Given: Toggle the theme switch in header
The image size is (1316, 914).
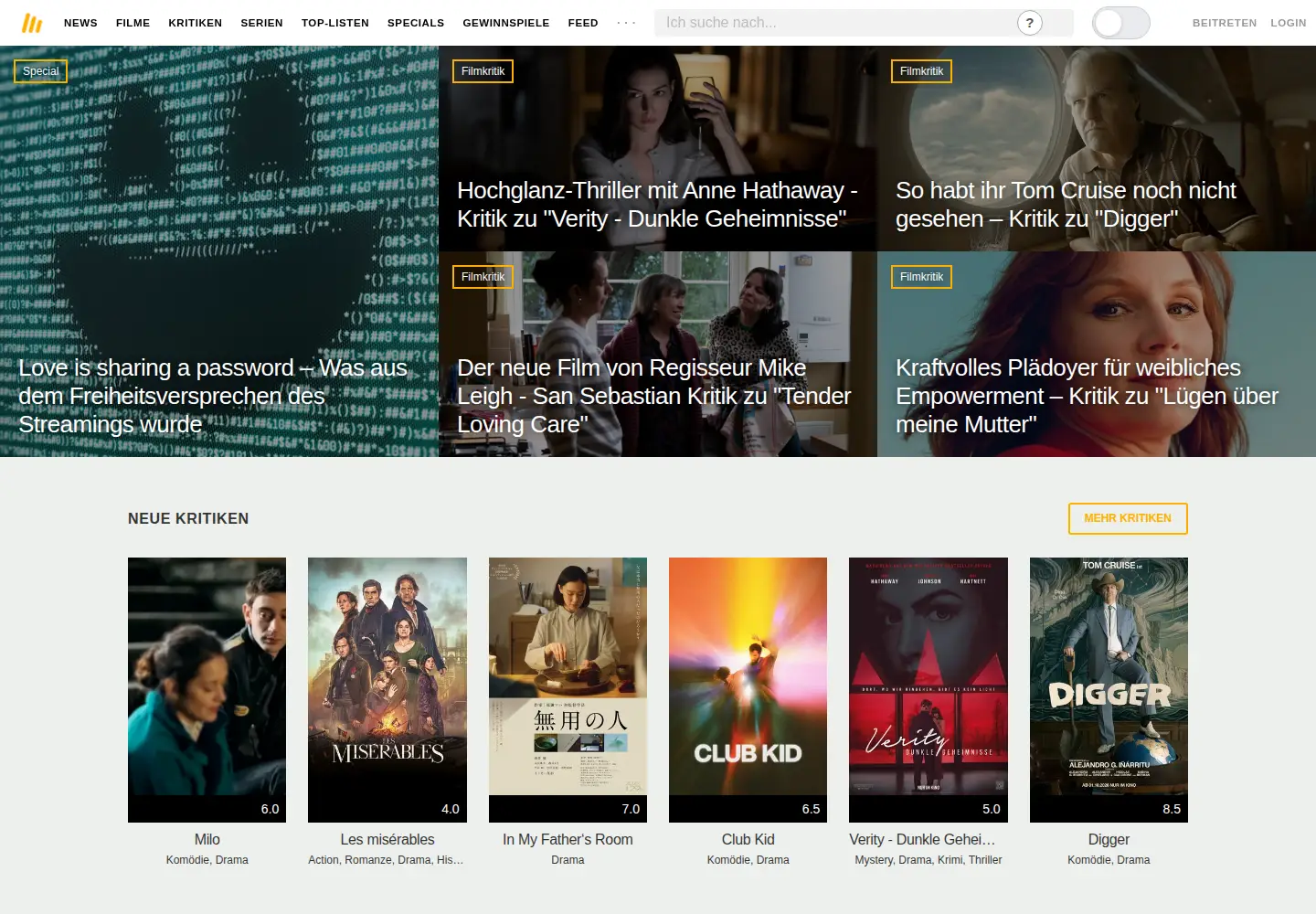Looking at the screenshot, I should pyautogui.click(x=1121, y=23).
